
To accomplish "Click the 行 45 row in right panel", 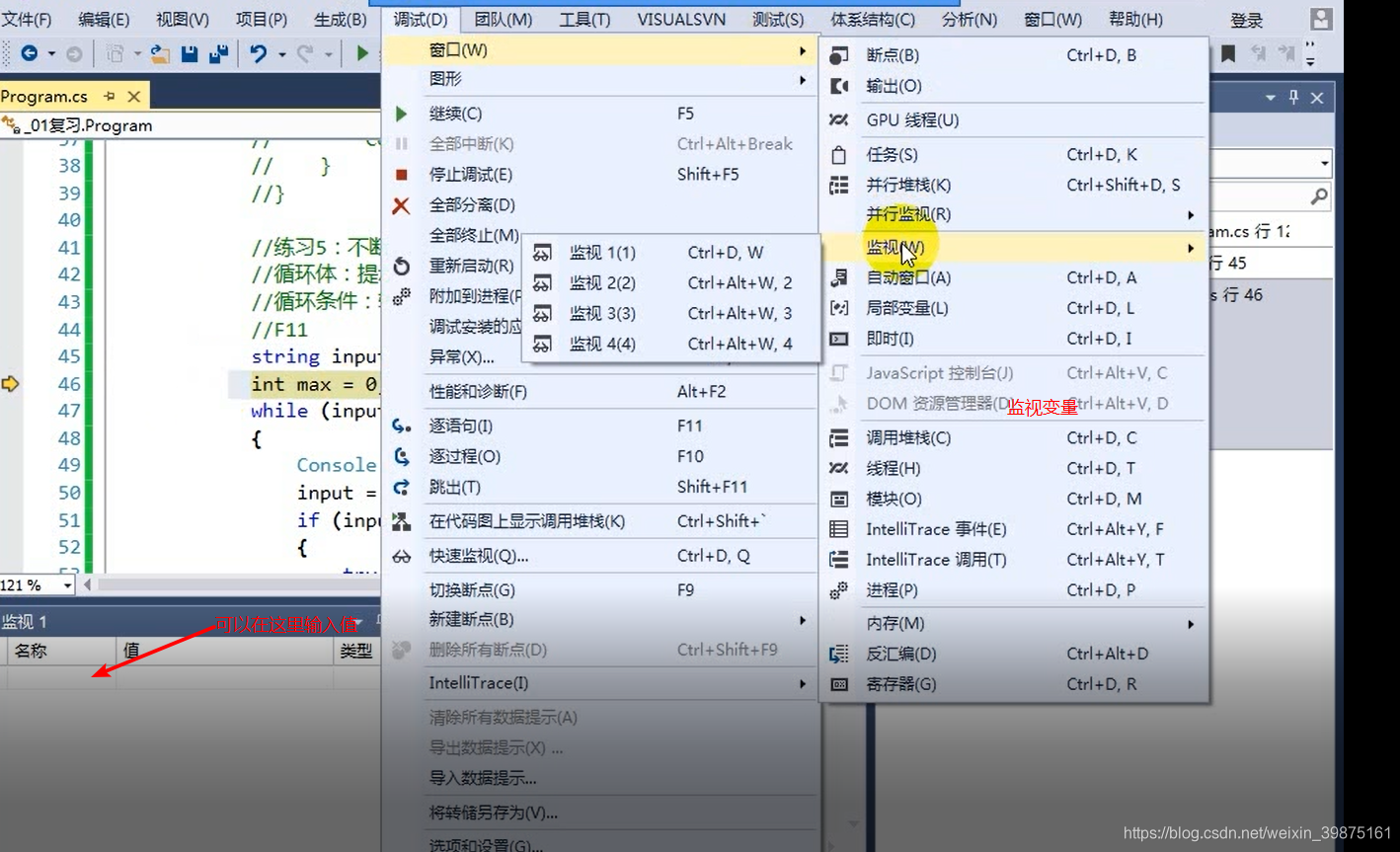I will tap(1272, 264).
